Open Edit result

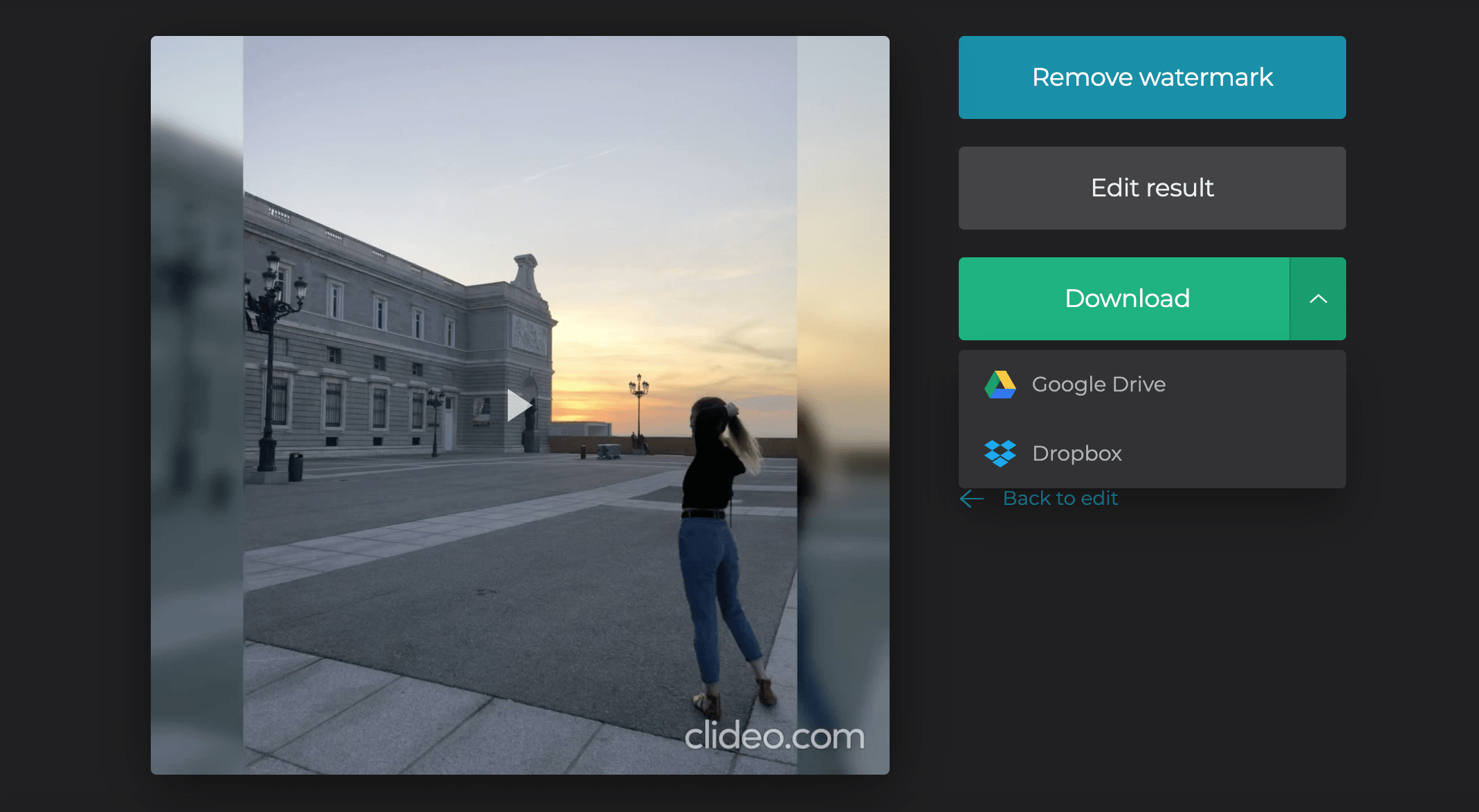point(1152,188)
